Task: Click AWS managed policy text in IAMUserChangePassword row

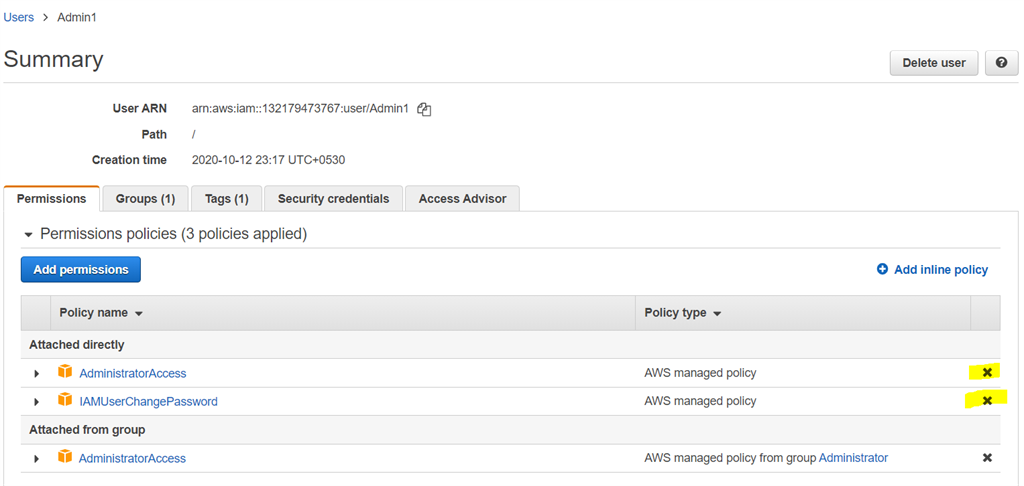Action: click(x=700, y=401)
